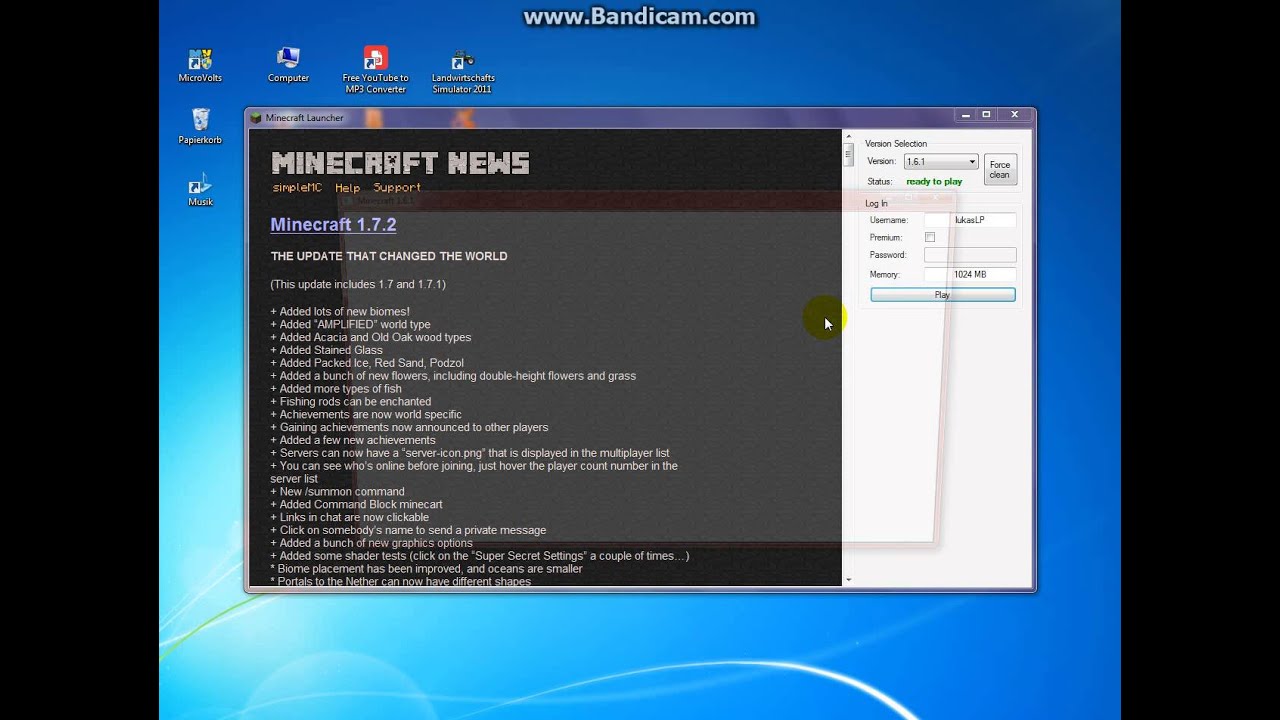The image size is (1280, 720).
Task: Open Free YouTube to MP3 Converter icon
Action: pyautogui.click(x=375, y=70)
